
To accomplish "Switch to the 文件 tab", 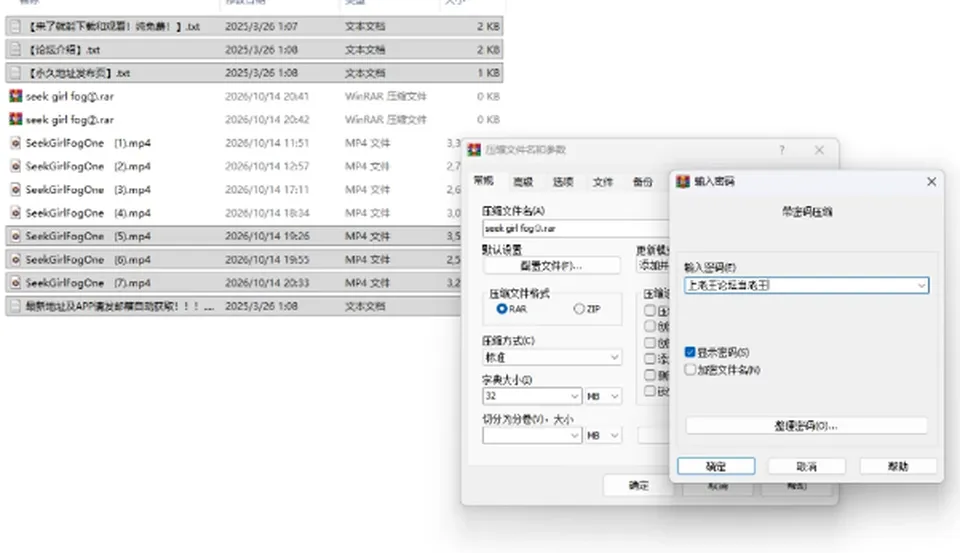I will coord(603,182).
